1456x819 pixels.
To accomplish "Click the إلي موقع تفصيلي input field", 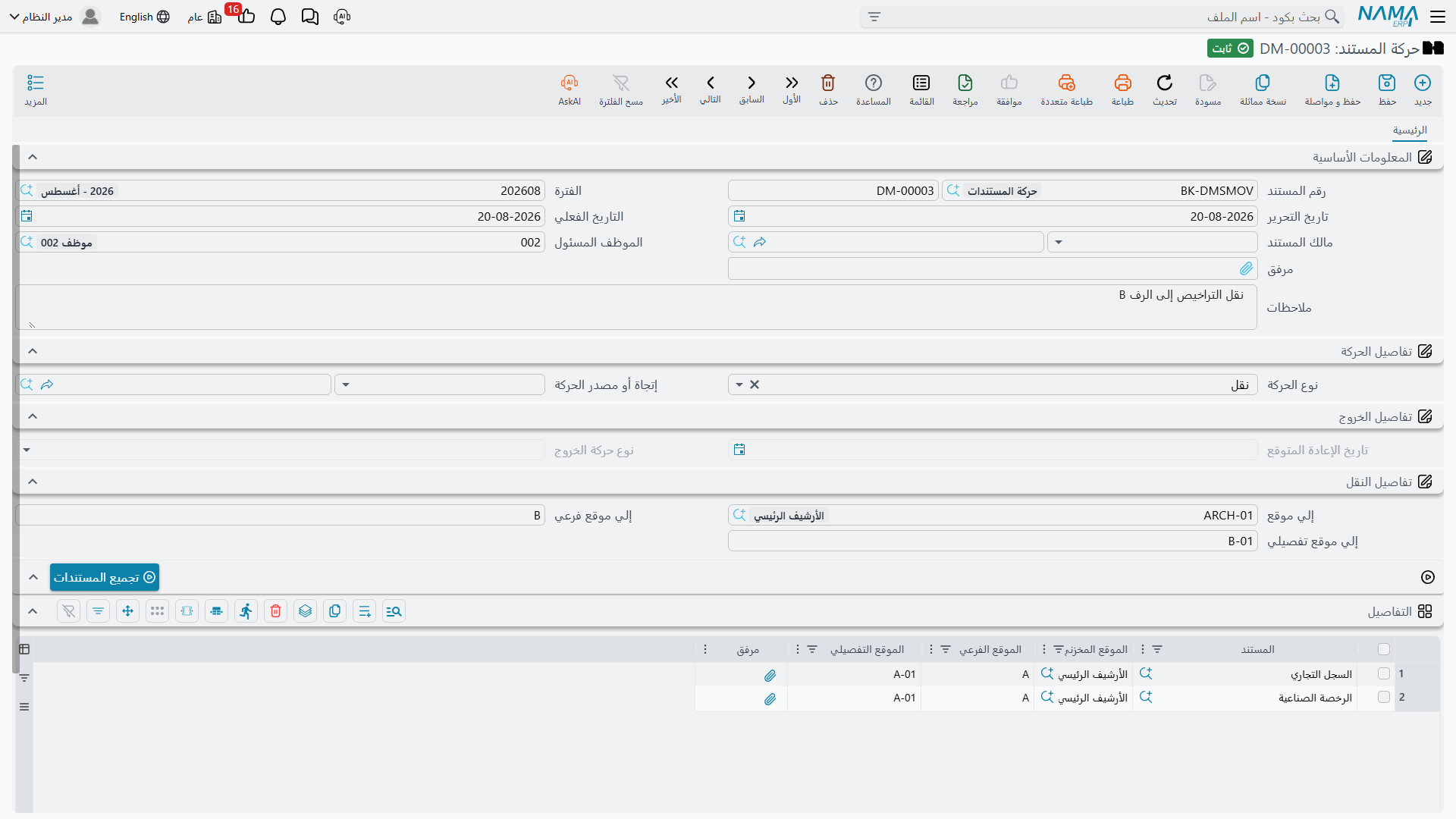I will (x=993, y=541).
